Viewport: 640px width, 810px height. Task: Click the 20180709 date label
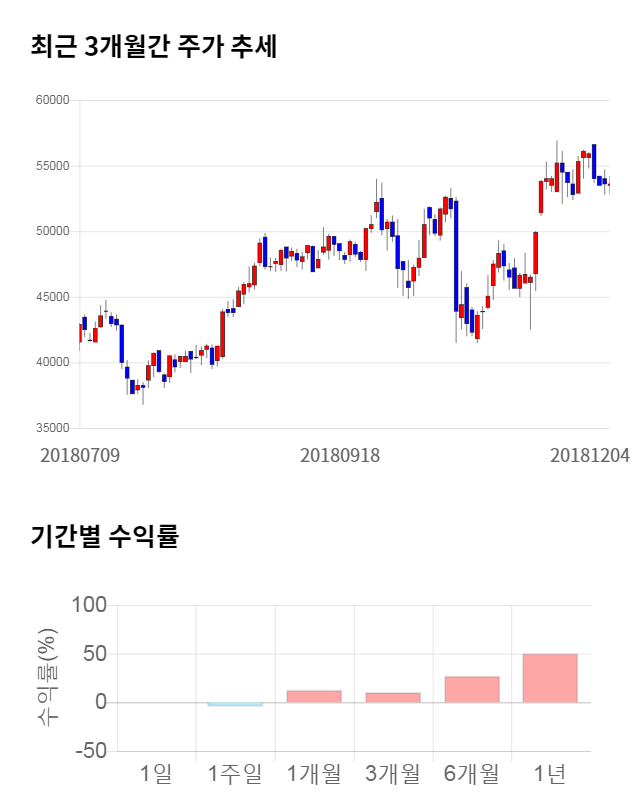[x=80, y=455]
